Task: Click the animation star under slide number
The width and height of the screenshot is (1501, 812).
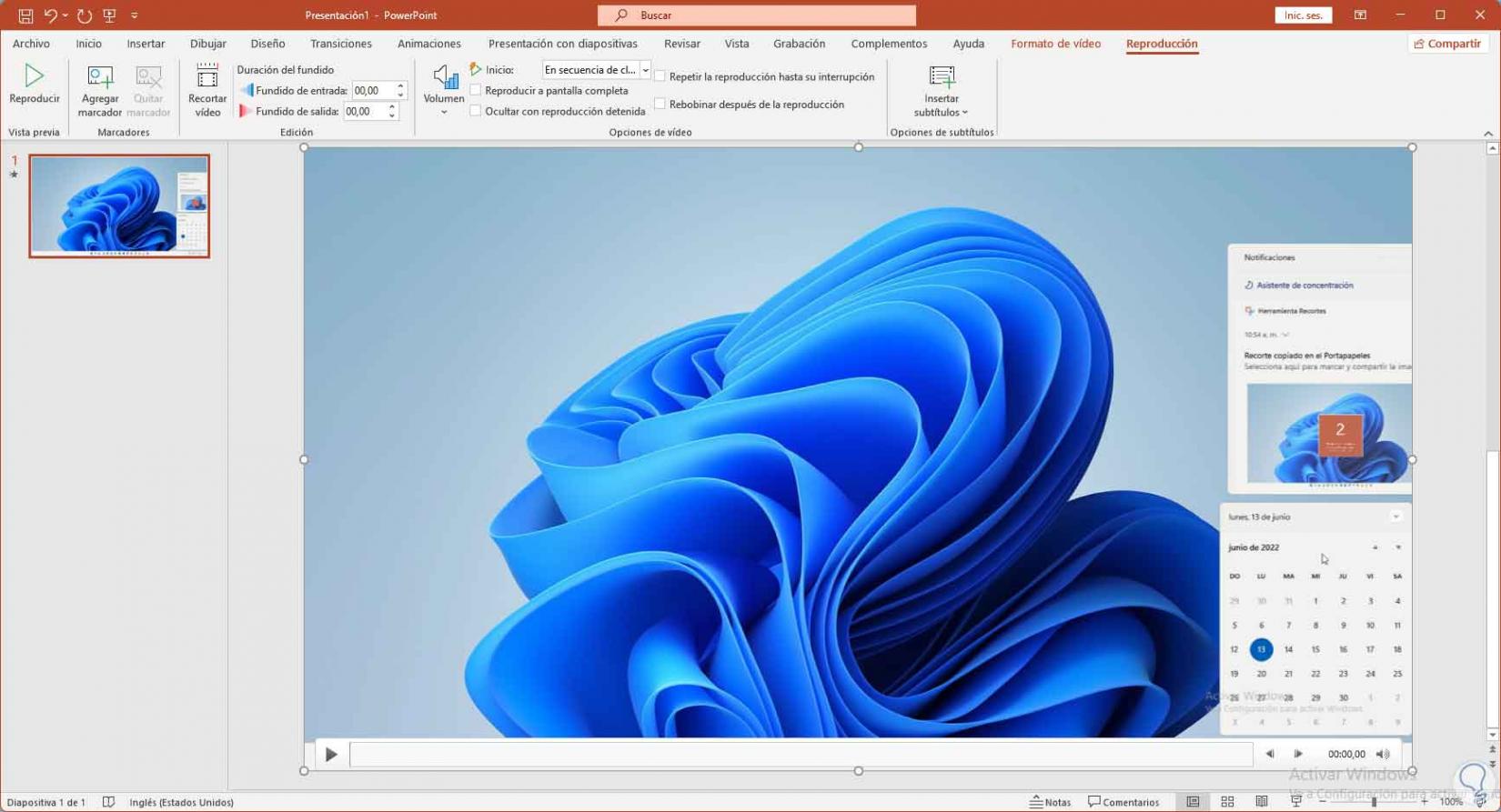Action: point(14,175)
